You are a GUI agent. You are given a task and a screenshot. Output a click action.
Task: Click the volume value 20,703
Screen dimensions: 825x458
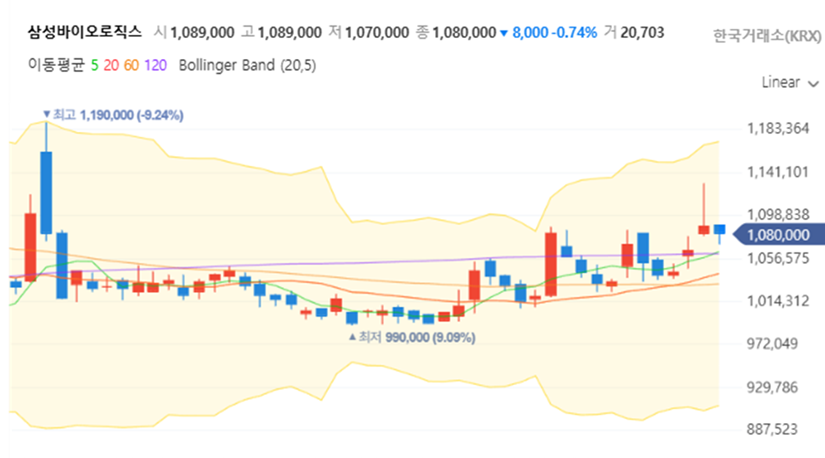[642, 33]
